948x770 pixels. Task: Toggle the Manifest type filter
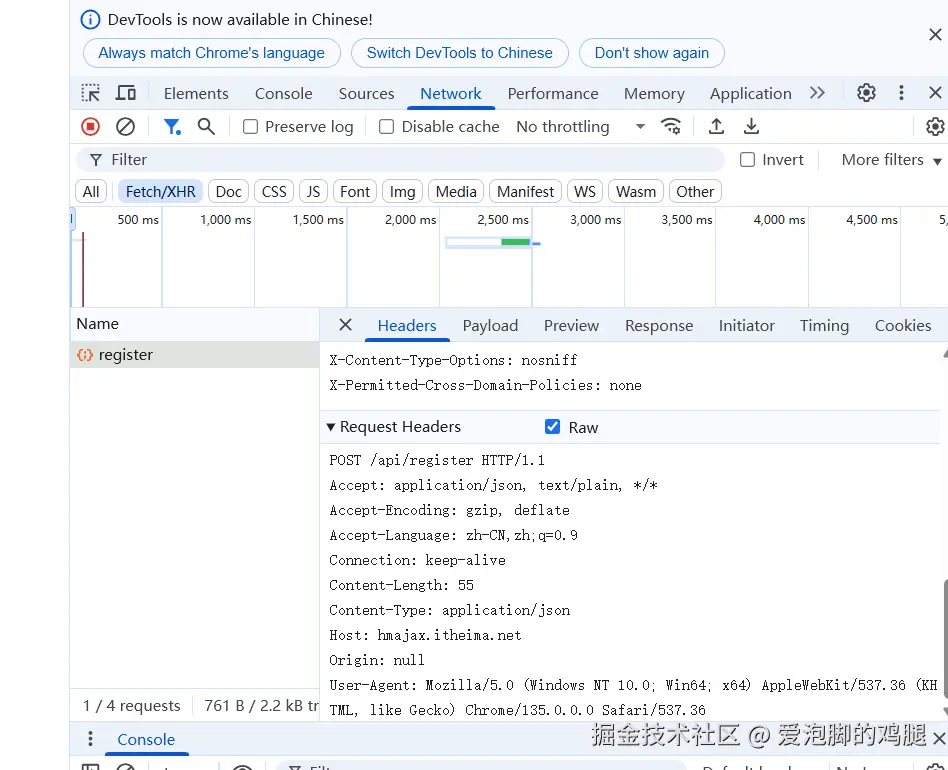pyautogui.click(x=525, y=192)
